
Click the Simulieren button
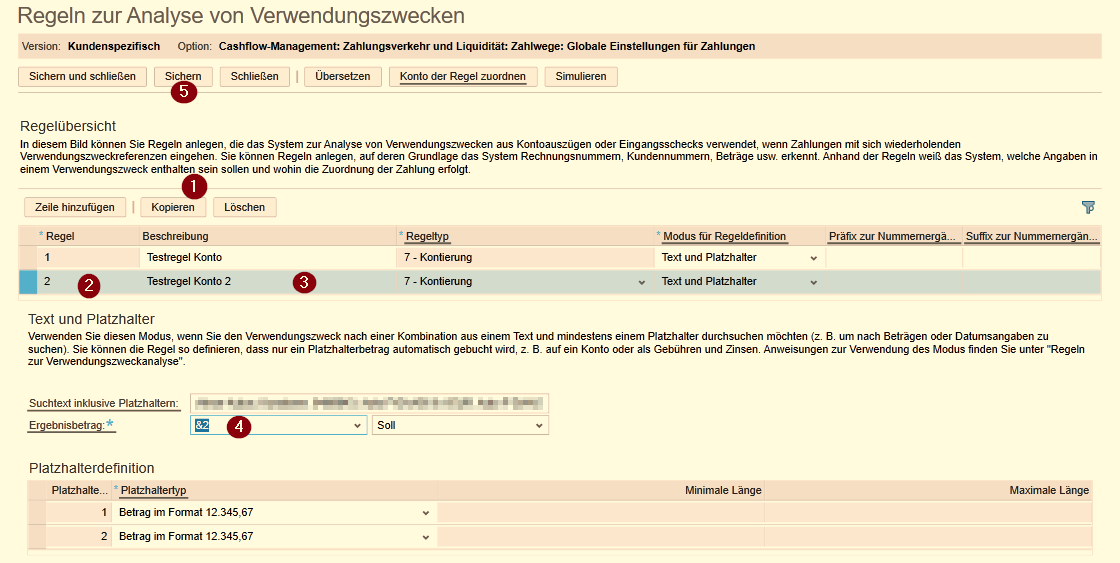[x=581, y=76]
